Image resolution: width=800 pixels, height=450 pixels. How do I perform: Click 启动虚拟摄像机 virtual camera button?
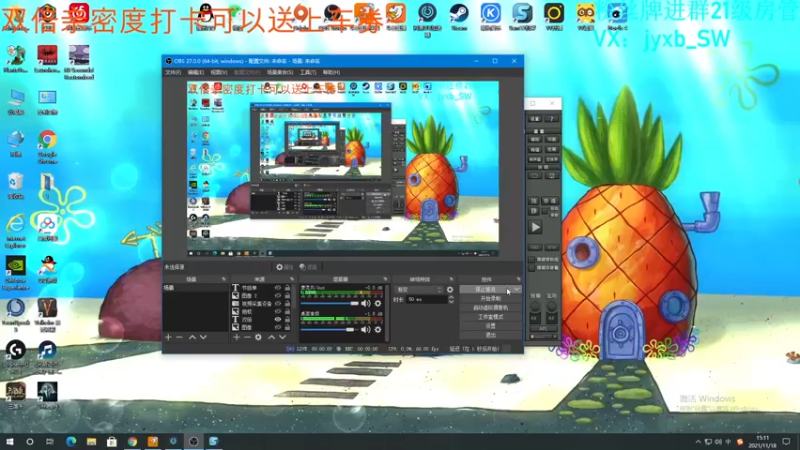(x=490, y=308)
